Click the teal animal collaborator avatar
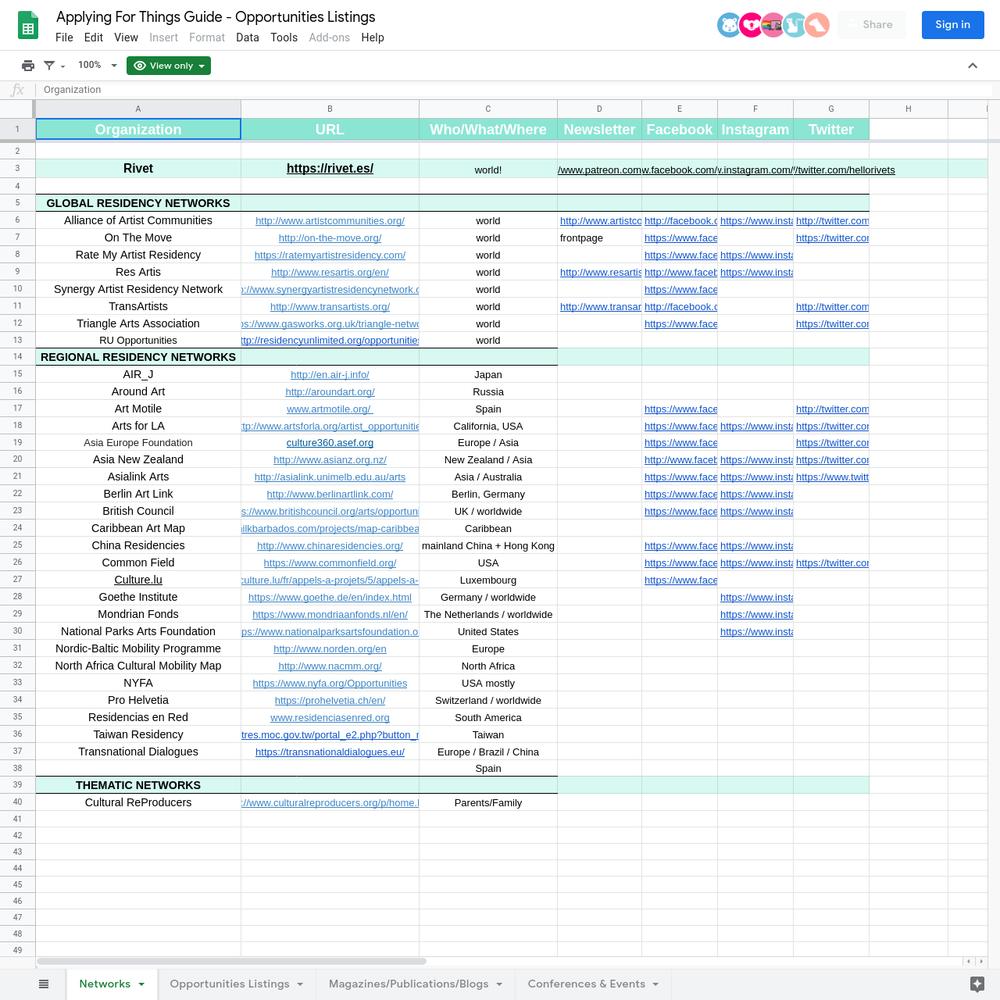The width and height of the screenshot is (1000, 1000). [x=795, y=25]
